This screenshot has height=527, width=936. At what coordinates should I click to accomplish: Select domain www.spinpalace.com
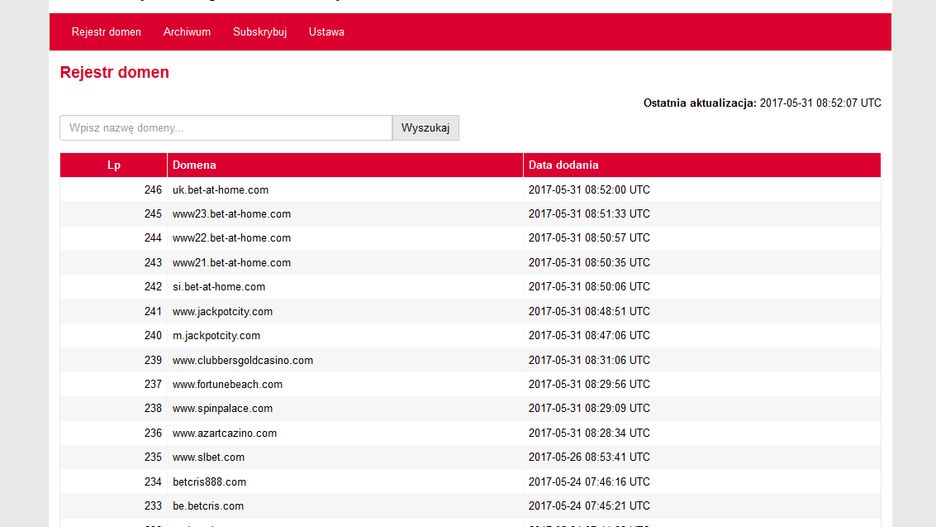[x=222, y=408]
